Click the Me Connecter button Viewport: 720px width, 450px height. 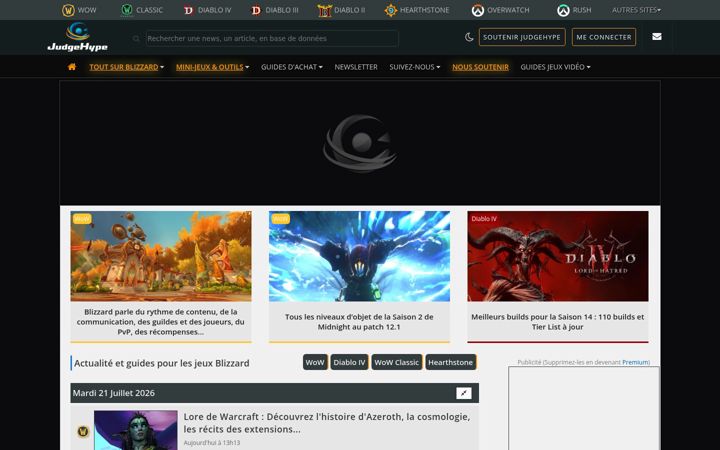[x=604, y=37]
